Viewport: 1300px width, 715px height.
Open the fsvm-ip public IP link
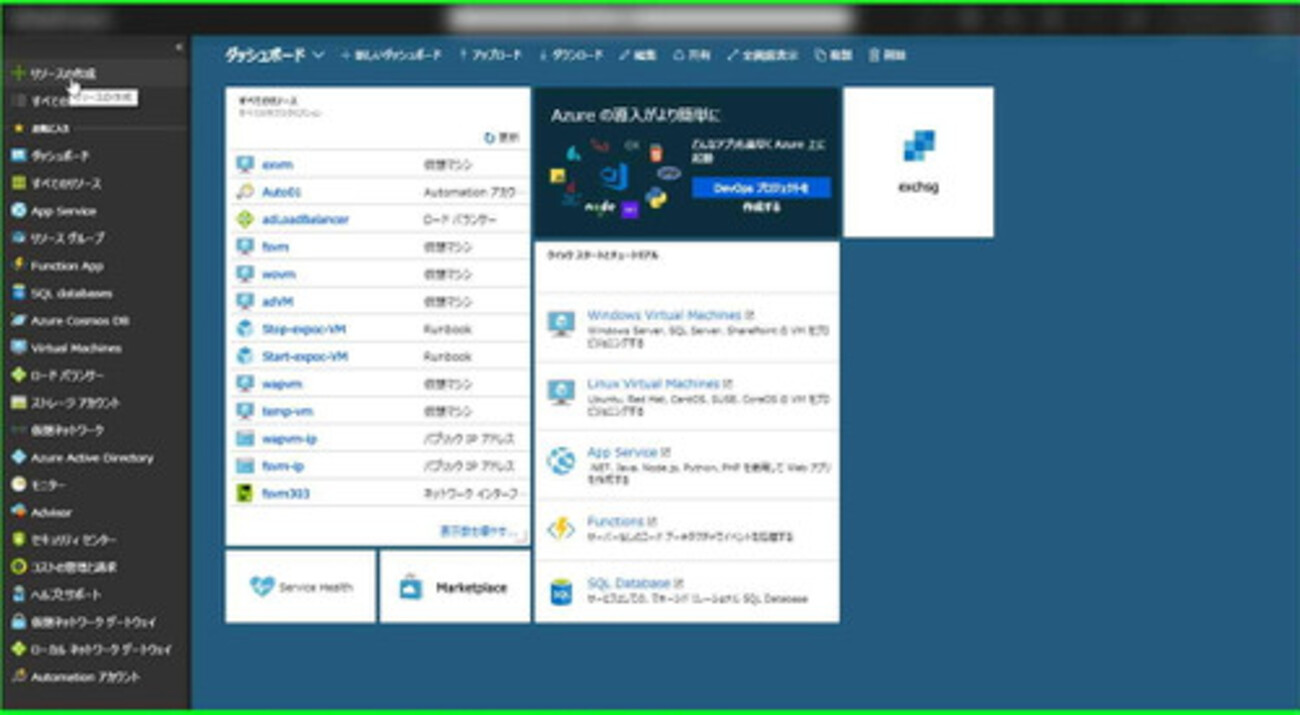point(282,466)
